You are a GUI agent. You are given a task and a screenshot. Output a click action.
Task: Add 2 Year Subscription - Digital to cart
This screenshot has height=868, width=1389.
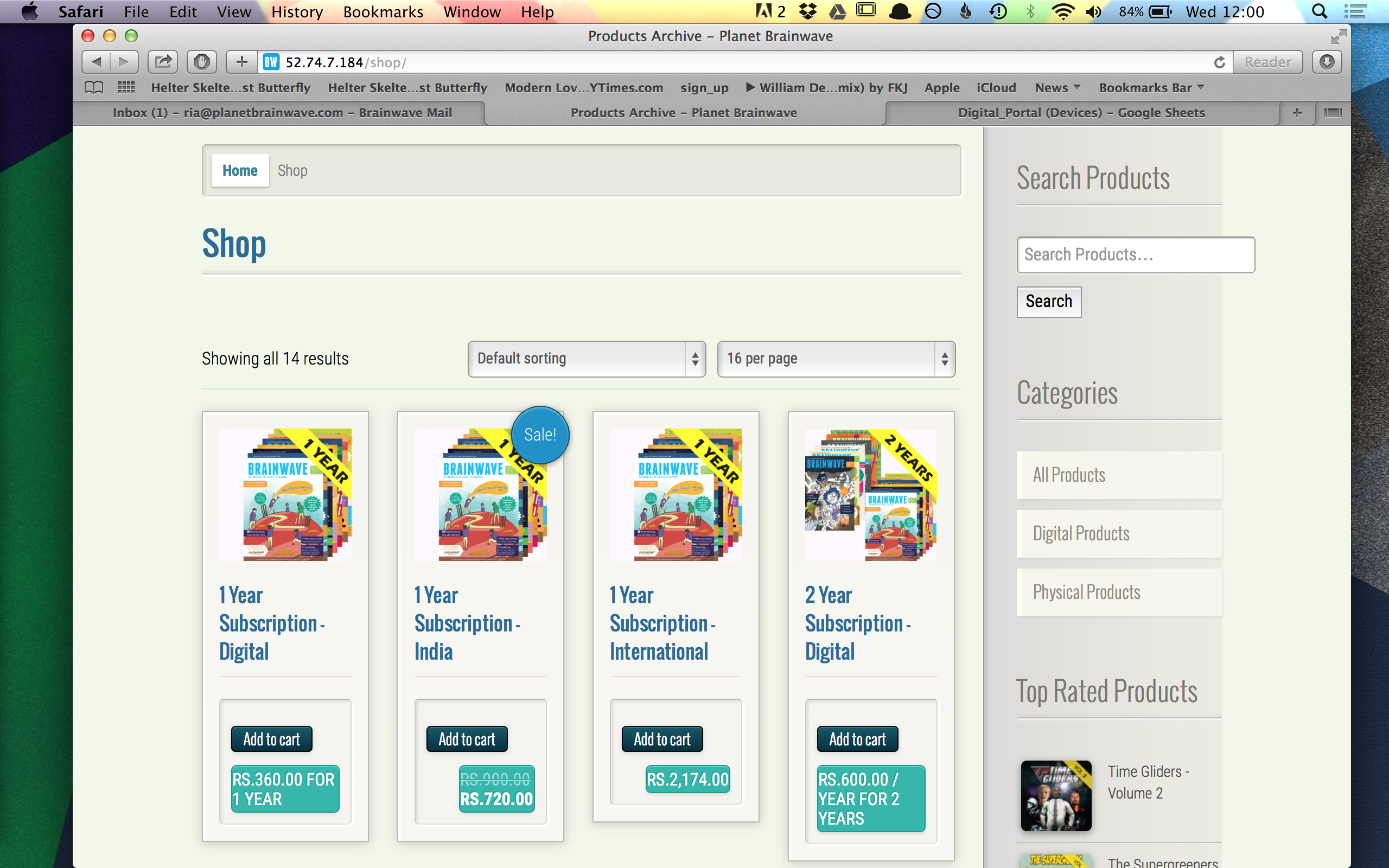[857, 739]
